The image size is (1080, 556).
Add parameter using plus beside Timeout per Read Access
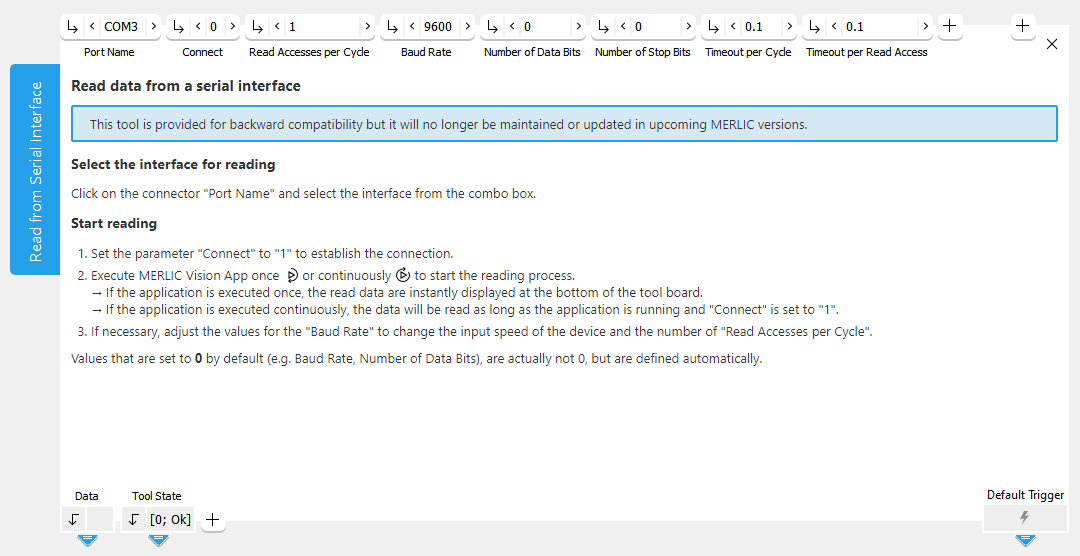click(949, 26)
